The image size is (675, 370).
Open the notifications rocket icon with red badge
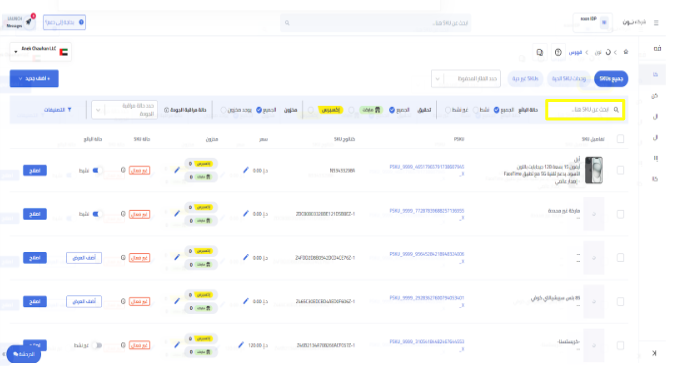pyautogui.click(x=29, y=21)
